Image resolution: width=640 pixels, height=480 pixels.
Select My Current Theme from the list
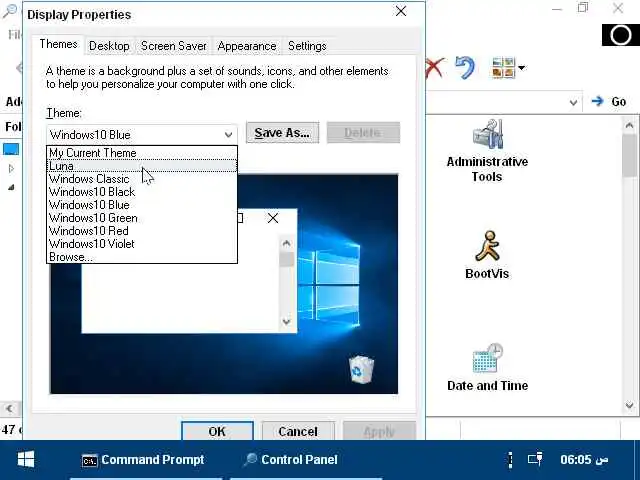[x=142, y=153]
